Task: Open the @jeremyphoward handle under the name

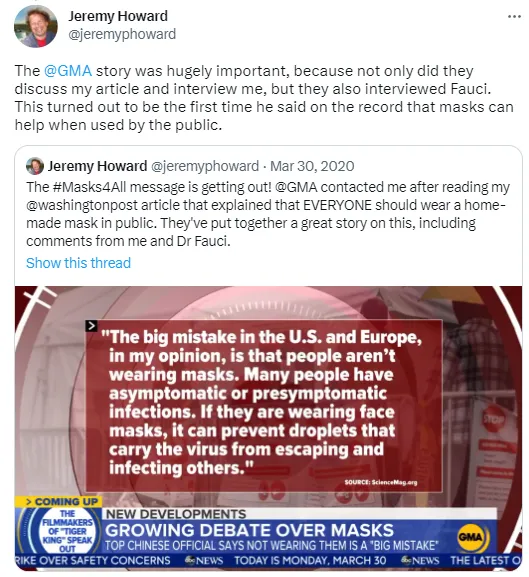Action: pyautogui.click(x=122, y=34)
